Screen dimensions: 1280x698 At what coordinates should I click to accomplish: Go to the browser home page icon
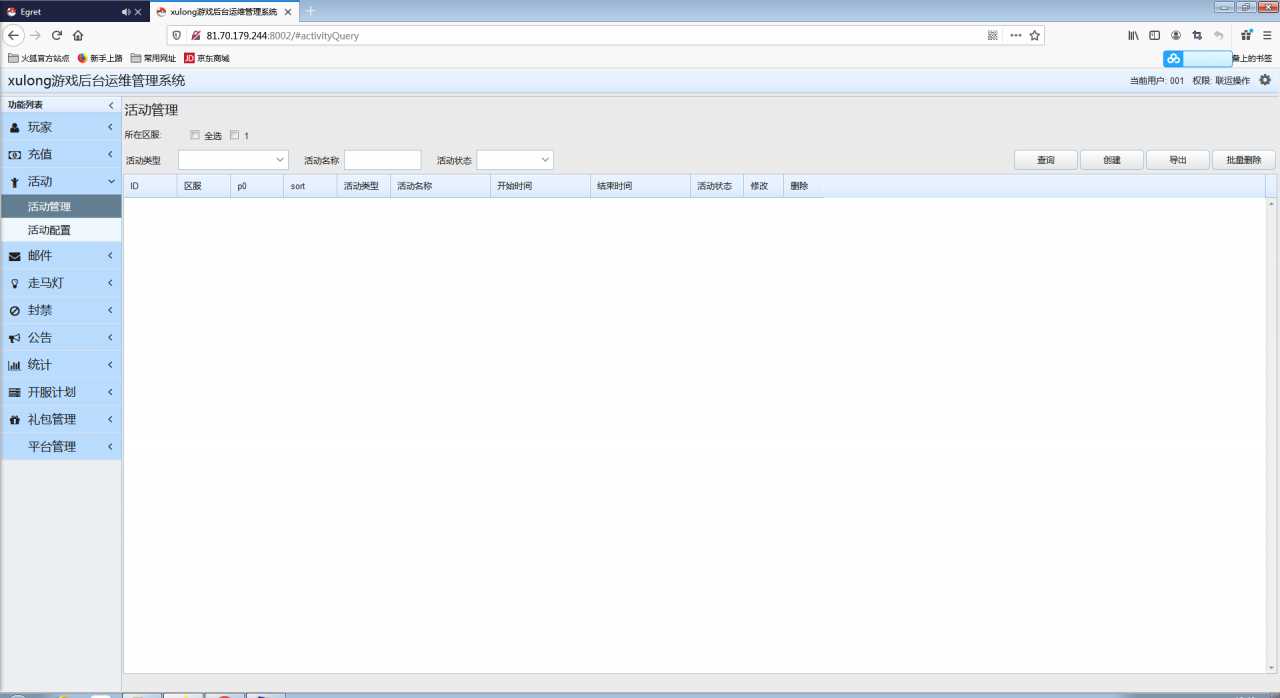point(78,35)
